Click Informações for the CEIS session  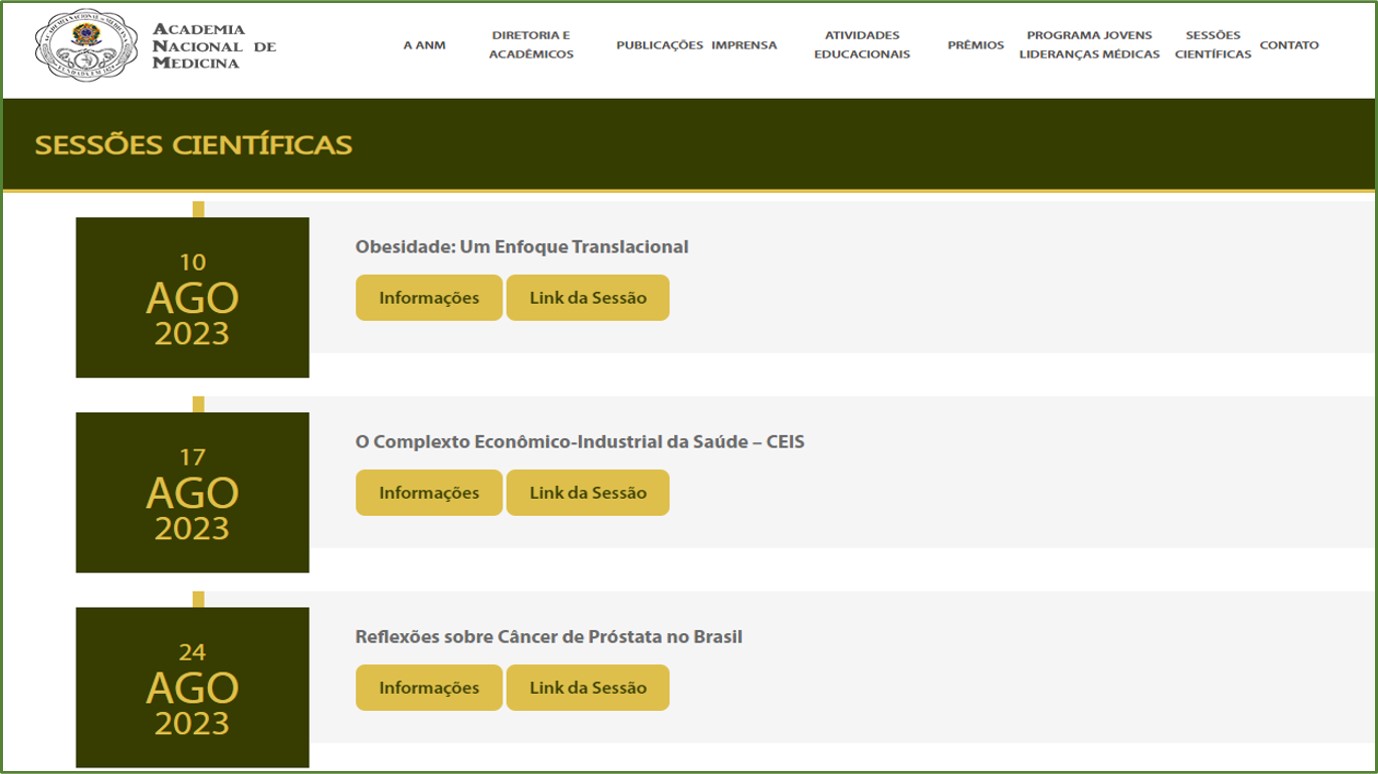(x=429, y=493)
